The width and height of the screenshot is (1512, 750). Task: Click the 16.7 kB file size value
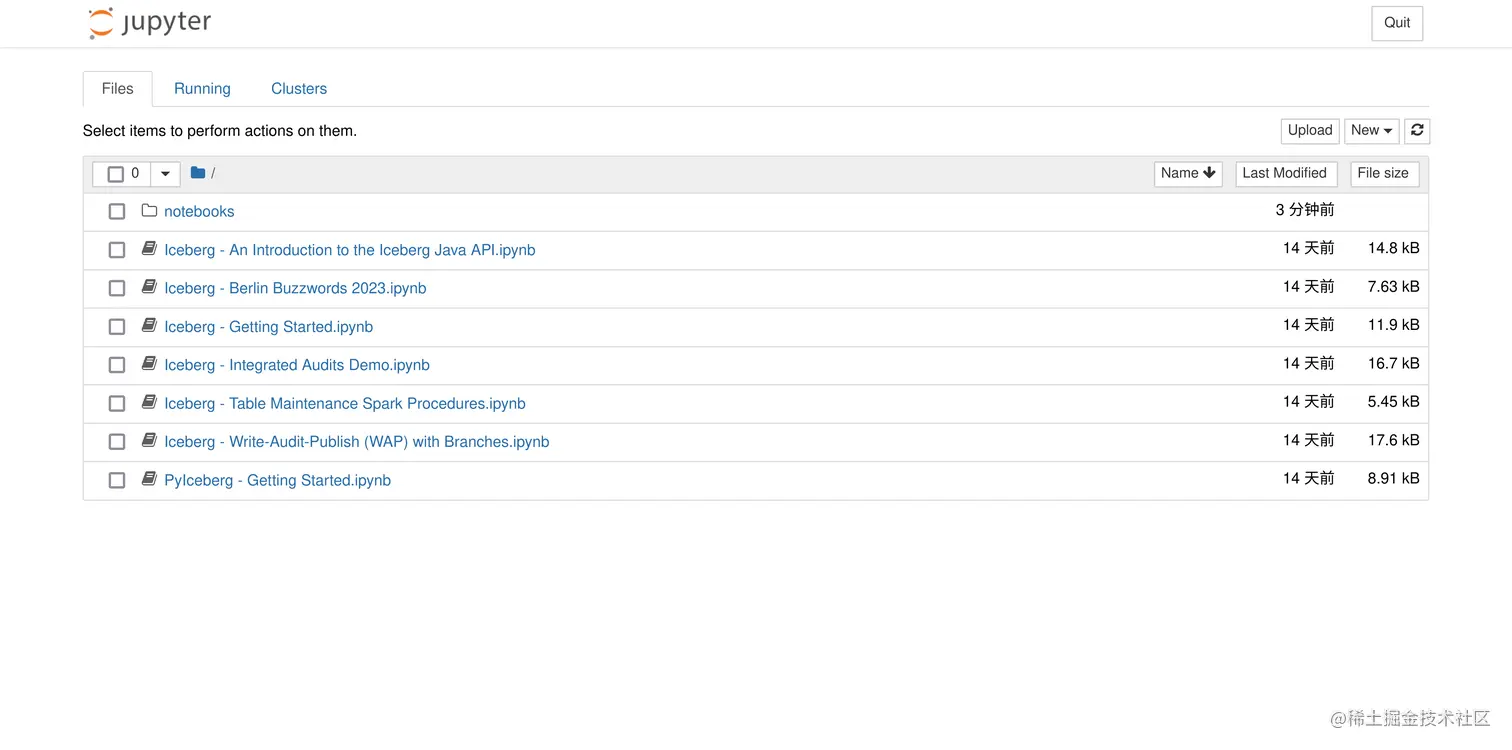(x=1394, y=363)
